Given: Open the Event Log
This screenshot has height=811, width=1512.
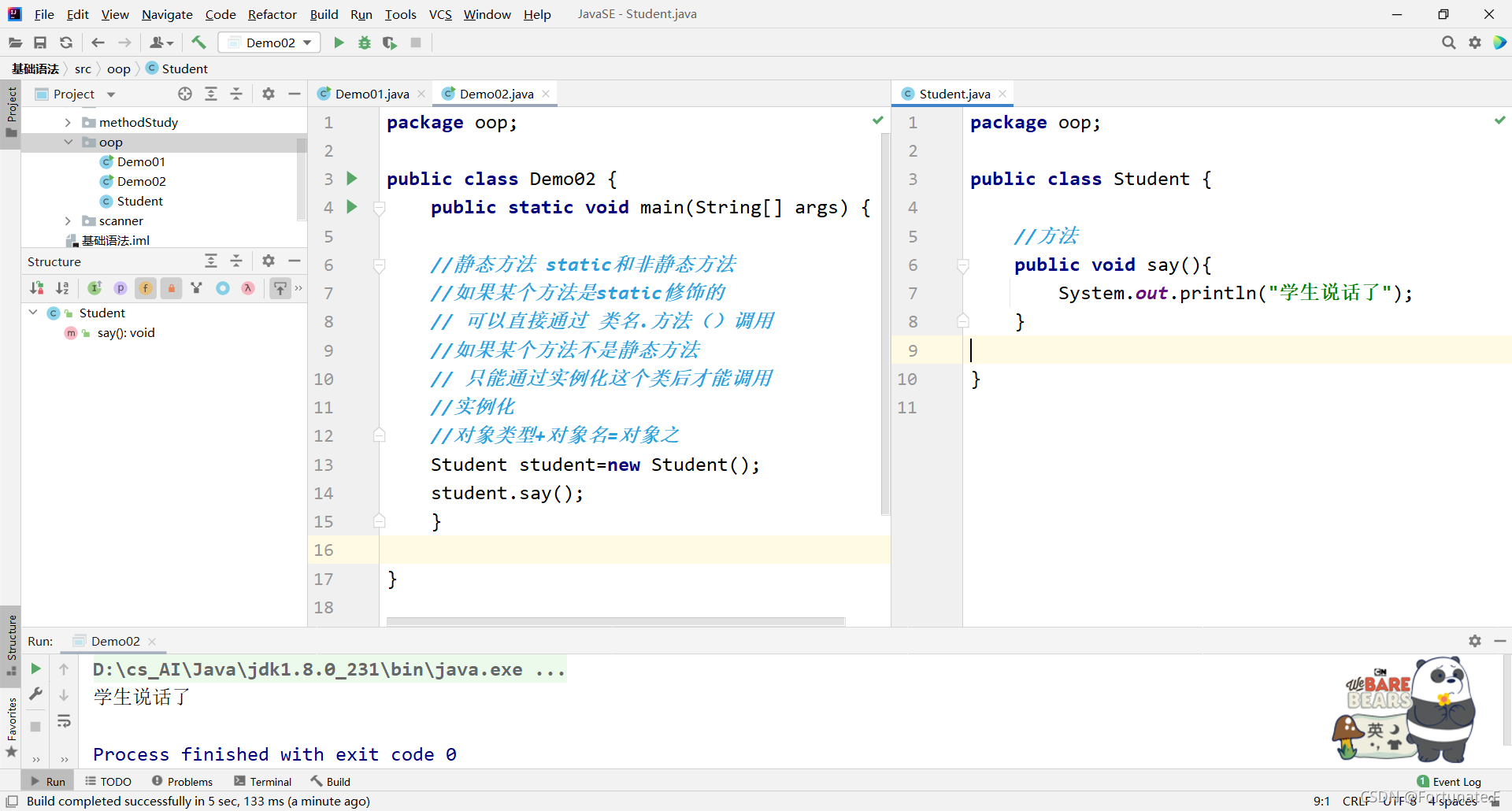Looking at the screenshot, I should (1449, 781).
